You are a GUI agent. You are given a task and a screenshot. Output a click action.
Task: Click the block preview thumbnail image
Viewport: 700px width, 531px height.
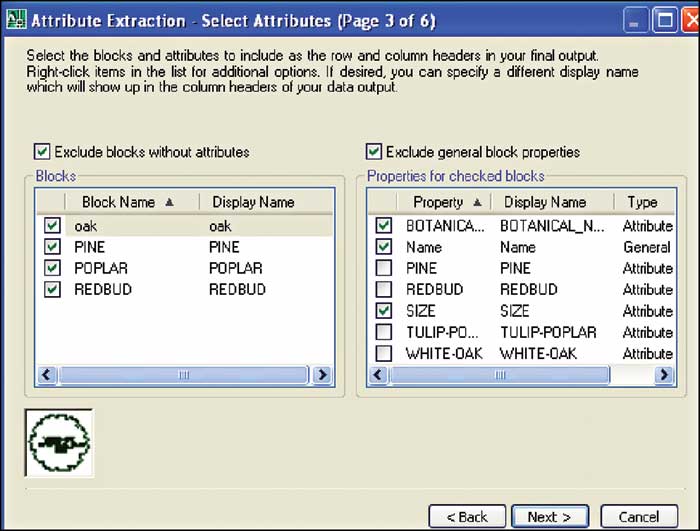pos(59,441)
